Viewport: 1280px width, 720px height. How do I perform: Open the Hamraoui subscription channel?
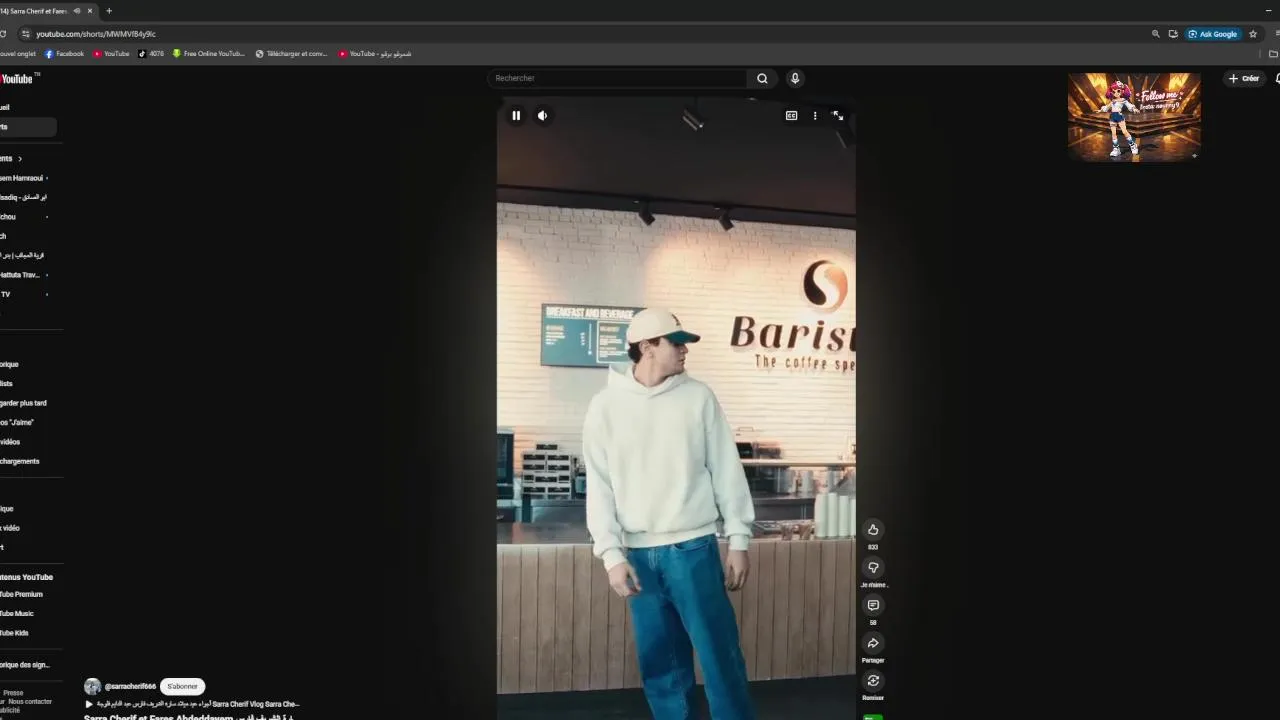point(23,178)
